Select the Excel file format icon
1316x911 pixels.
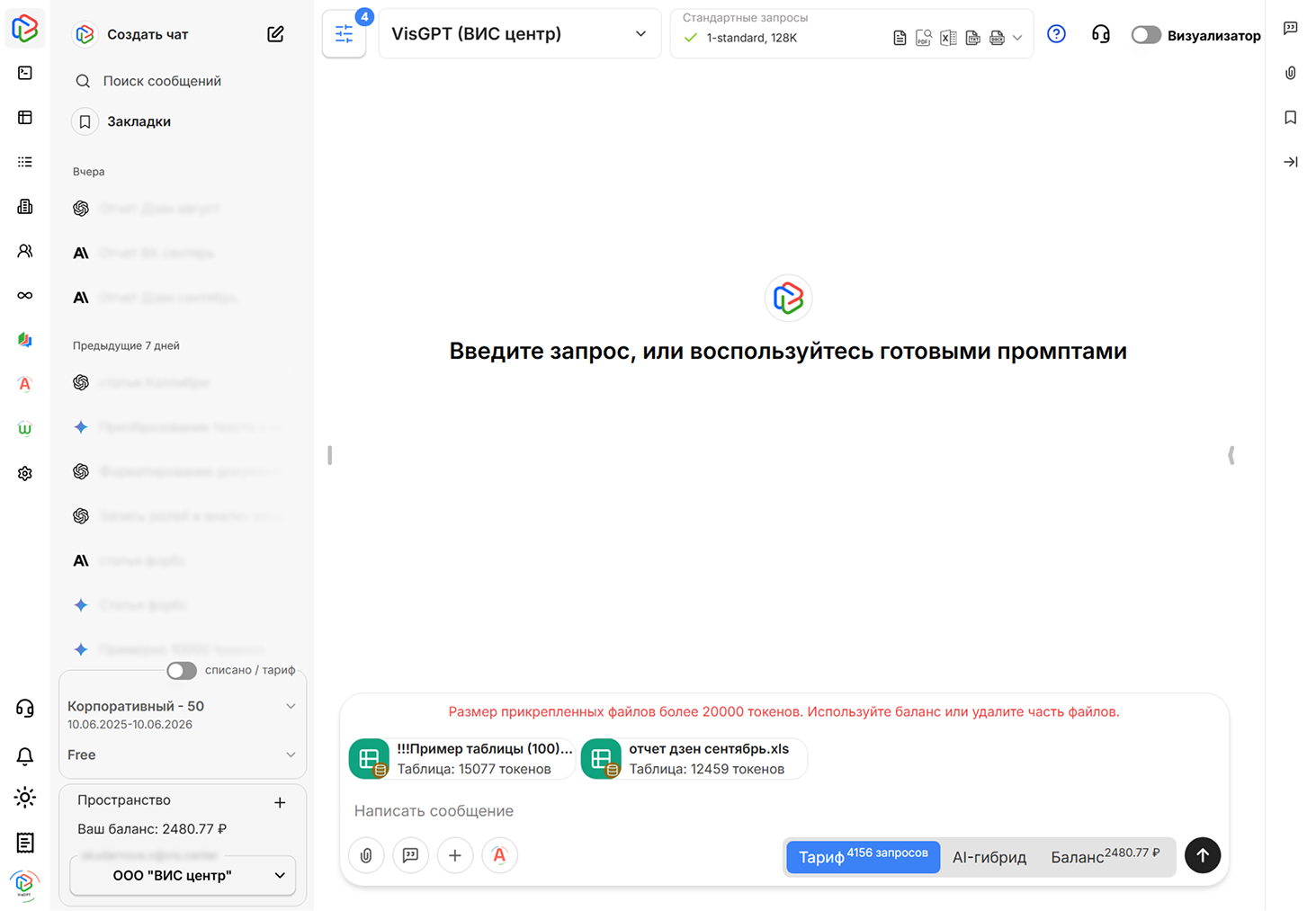pyautogui.click(x=948, y=37)
